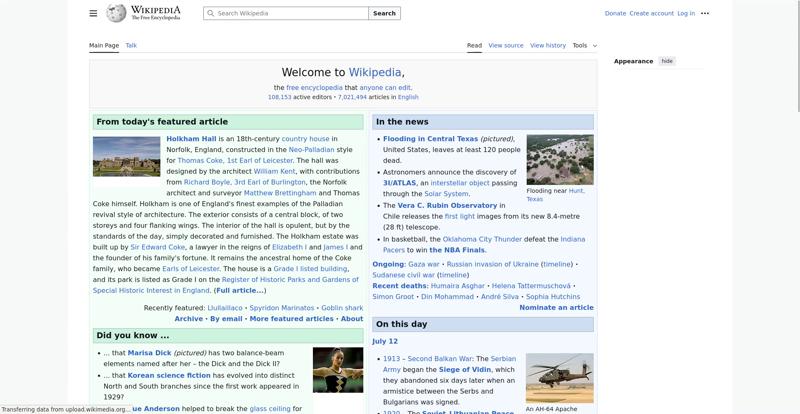Open the glass ceiling link
800x414 pixels.
coord(270,409)
